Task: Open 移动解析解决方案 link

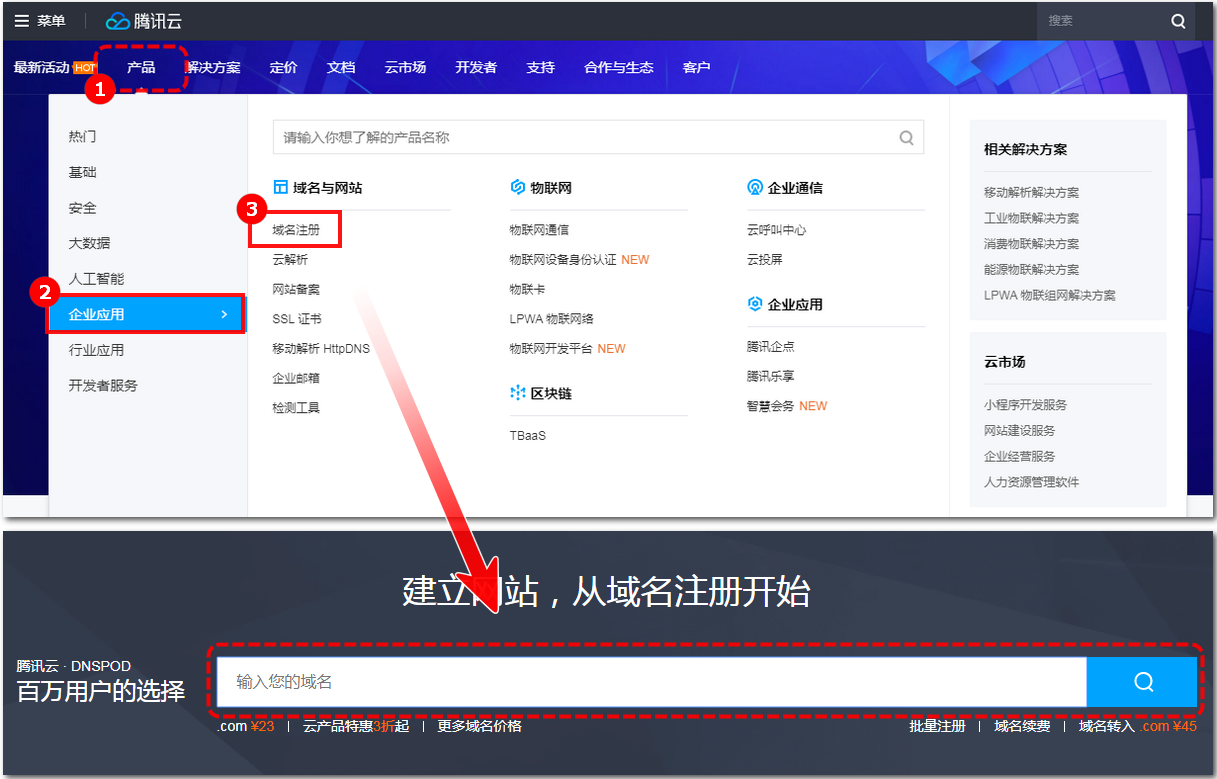Action: (x=1031, y=192)
